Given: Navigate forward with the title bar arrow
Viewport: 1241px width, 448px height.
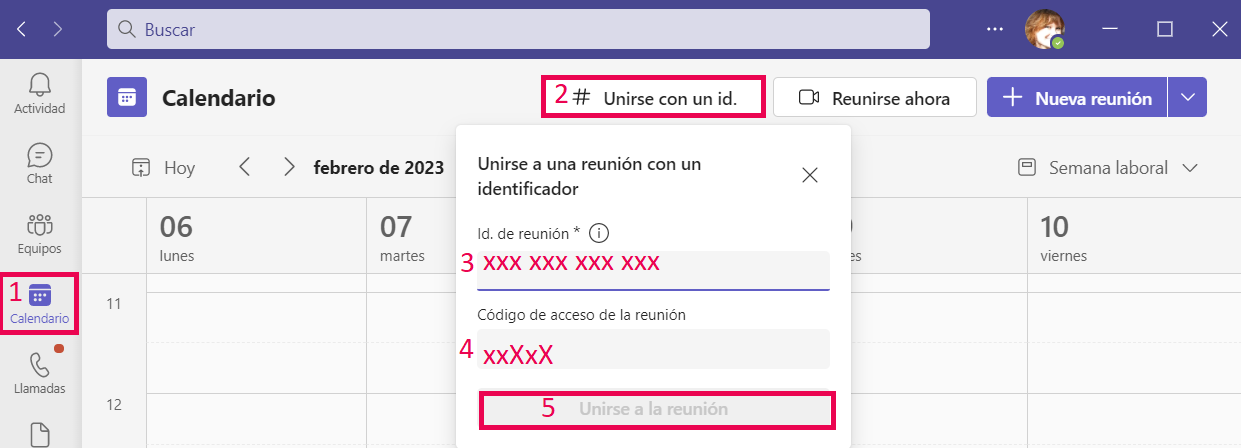Looking at the screenshot, I should pyautogui.click(x=57, y=29).
